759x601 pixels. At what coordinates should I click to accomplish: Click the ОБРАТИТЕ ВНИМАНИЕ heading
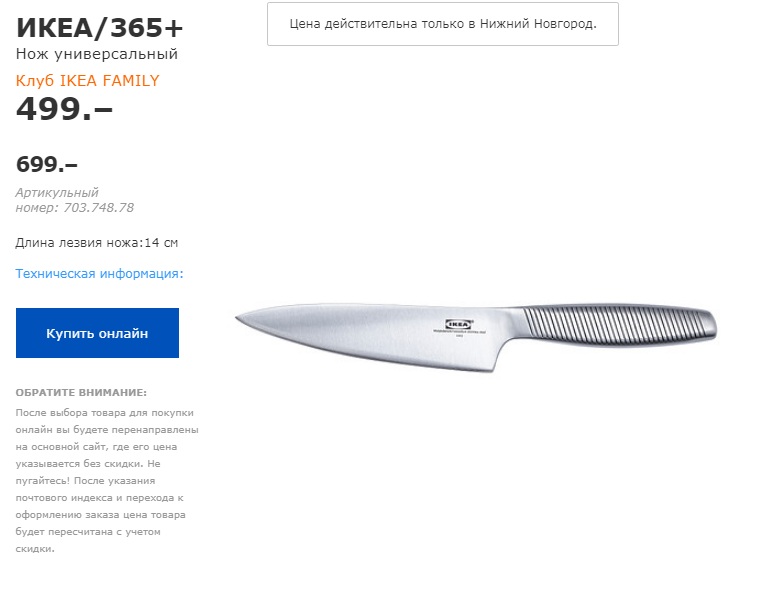(x=81, y=392)
